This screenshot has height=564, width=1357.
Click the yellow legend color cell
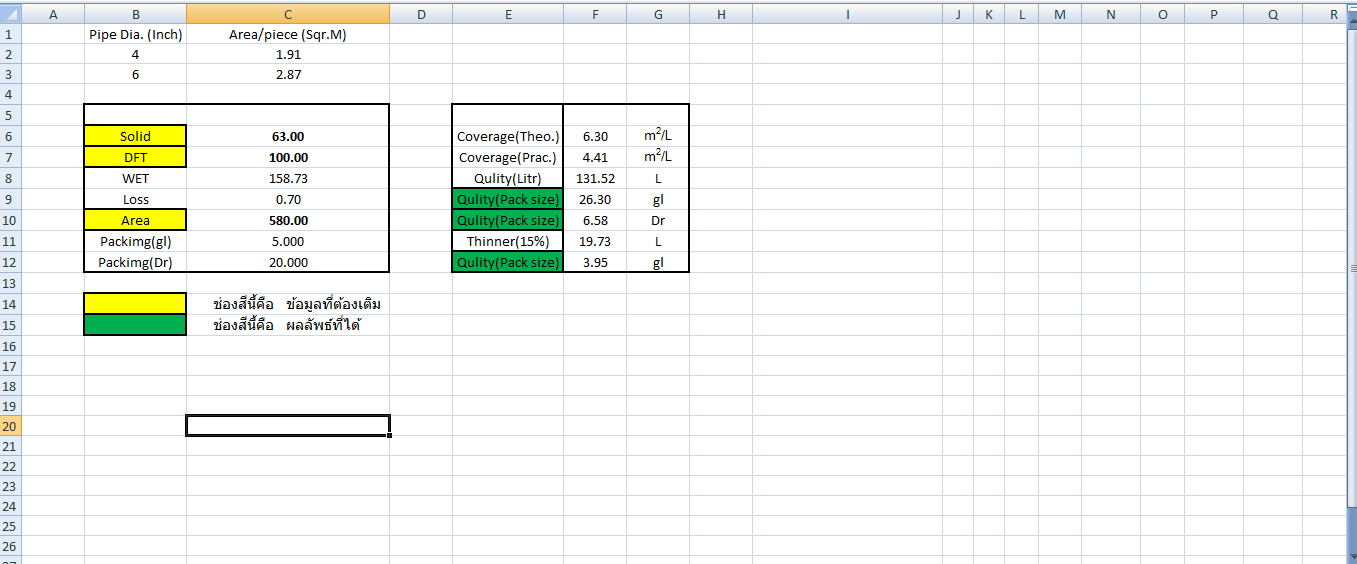[x=135, y=303]
